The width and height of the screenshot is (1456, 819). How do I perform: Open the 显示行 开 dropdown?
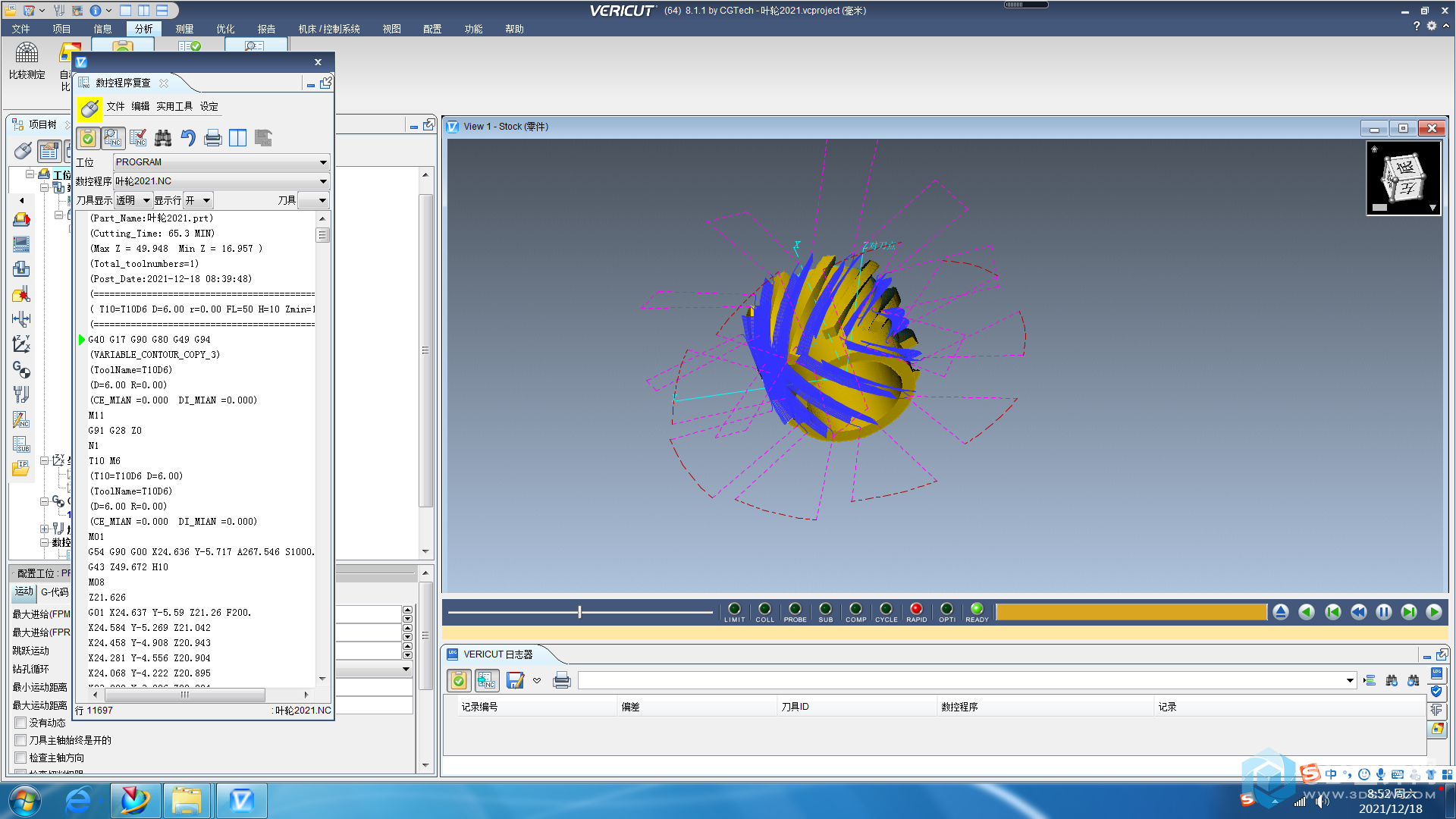198,200
